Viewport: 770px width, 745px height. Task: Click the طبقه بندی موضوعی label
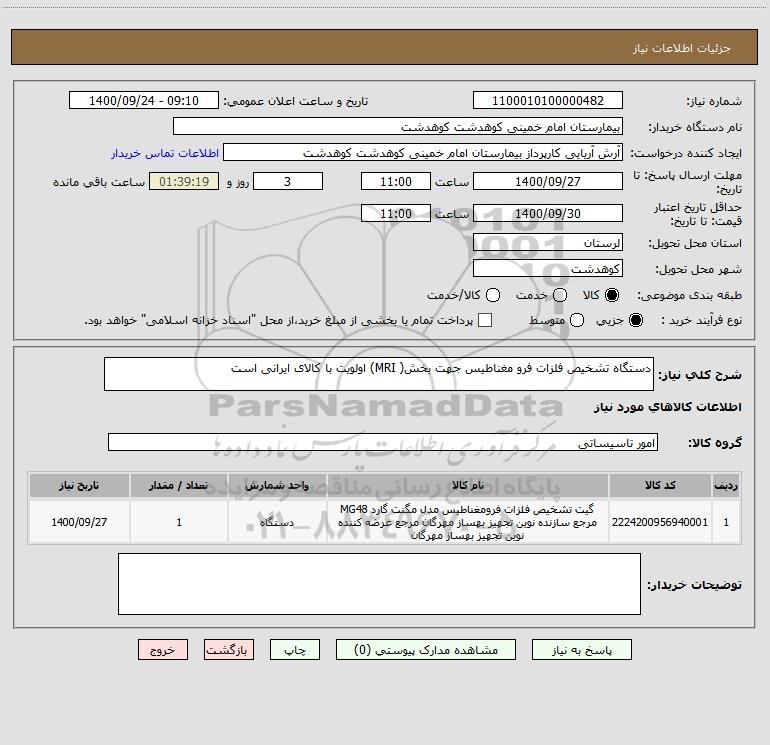click(x=689, y=295)
